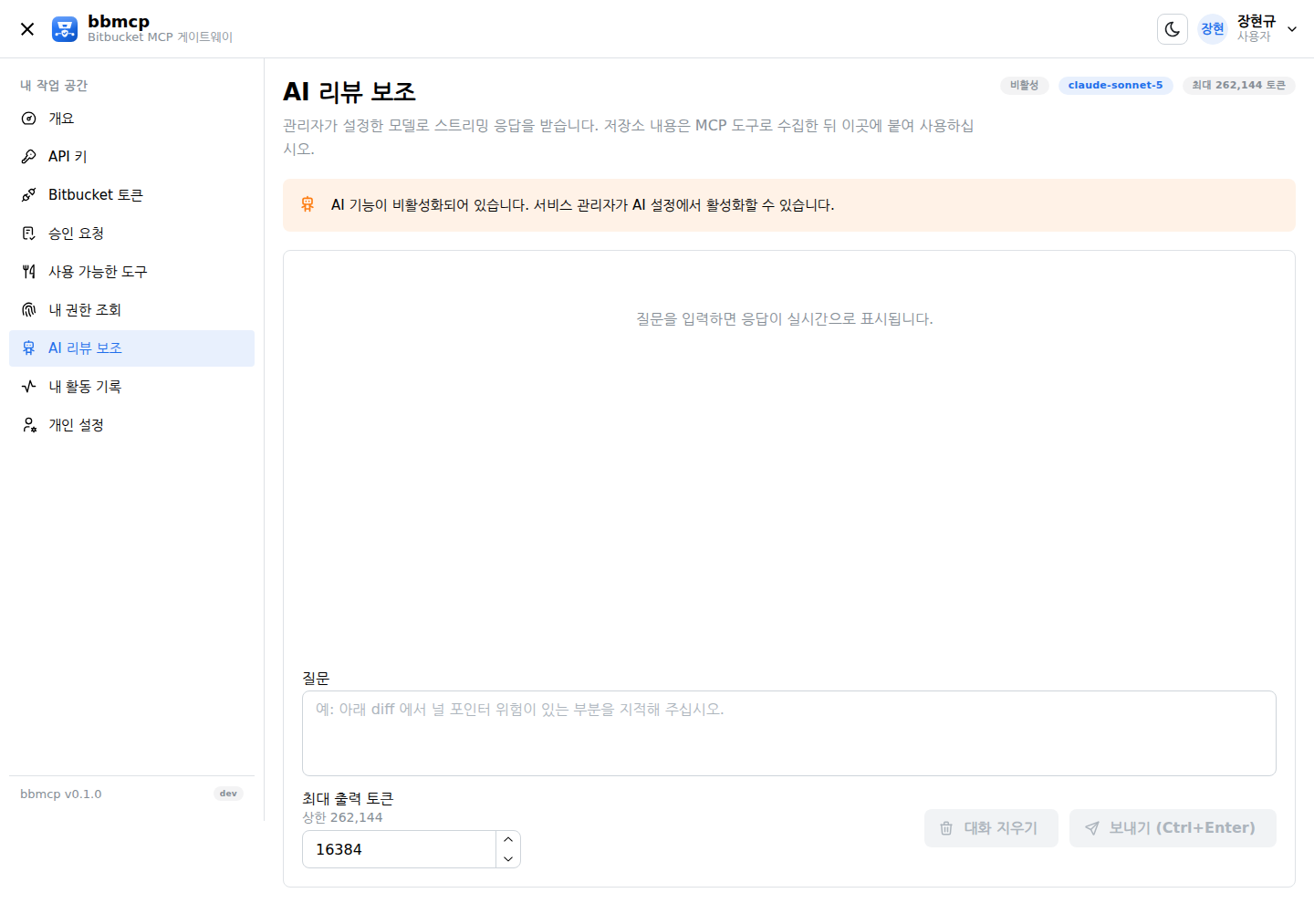
Task: Click the 내 작업 공간 section label
Action: [x=54, y=86]
